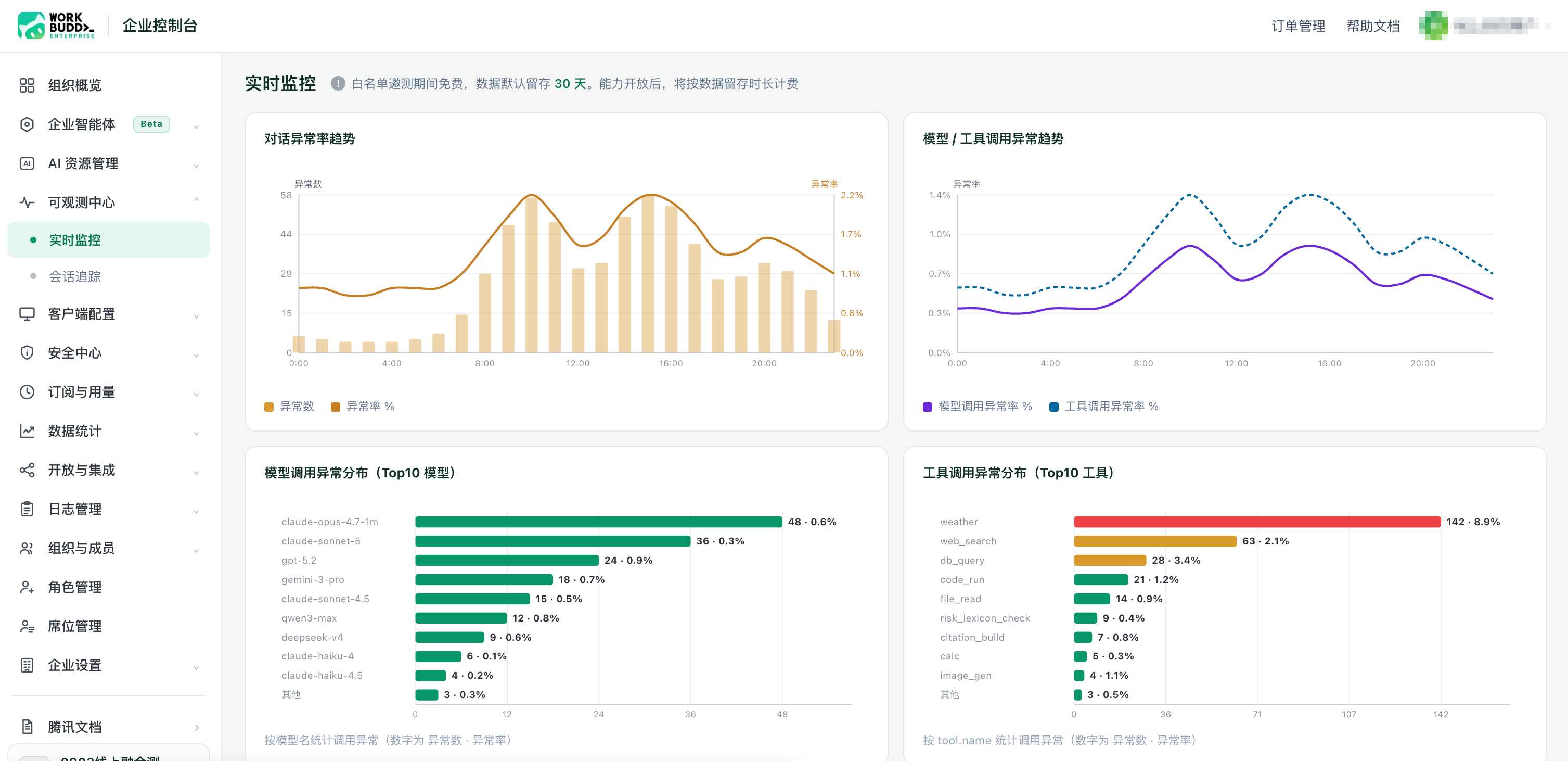The image size is (1568, 761).
Task: Click the 腾讯文档 document icon
Action: pos(27,726)
